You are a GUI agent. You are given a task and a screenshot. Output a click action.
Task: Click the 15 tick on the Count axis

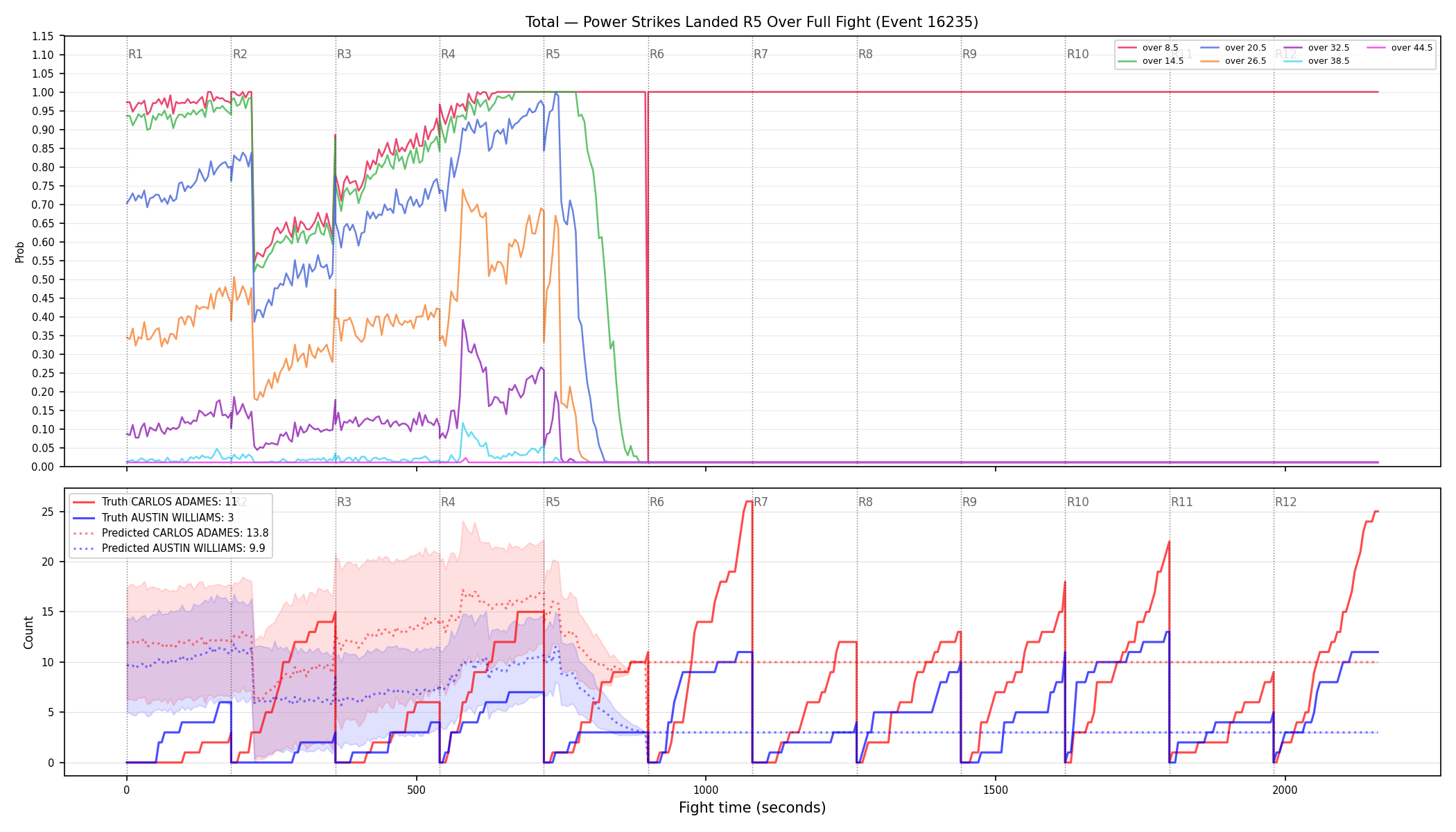48,612
